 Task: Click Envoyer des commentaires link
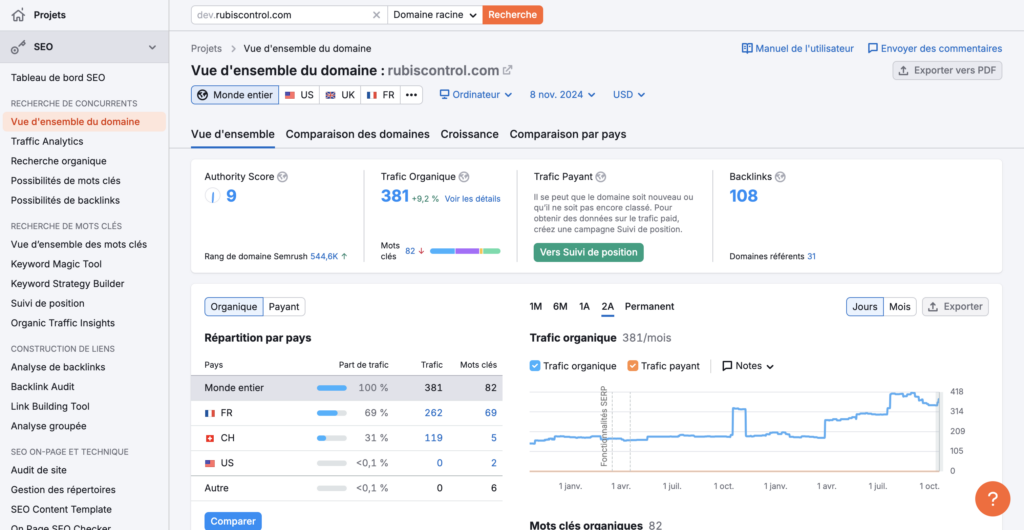point(935,48)
